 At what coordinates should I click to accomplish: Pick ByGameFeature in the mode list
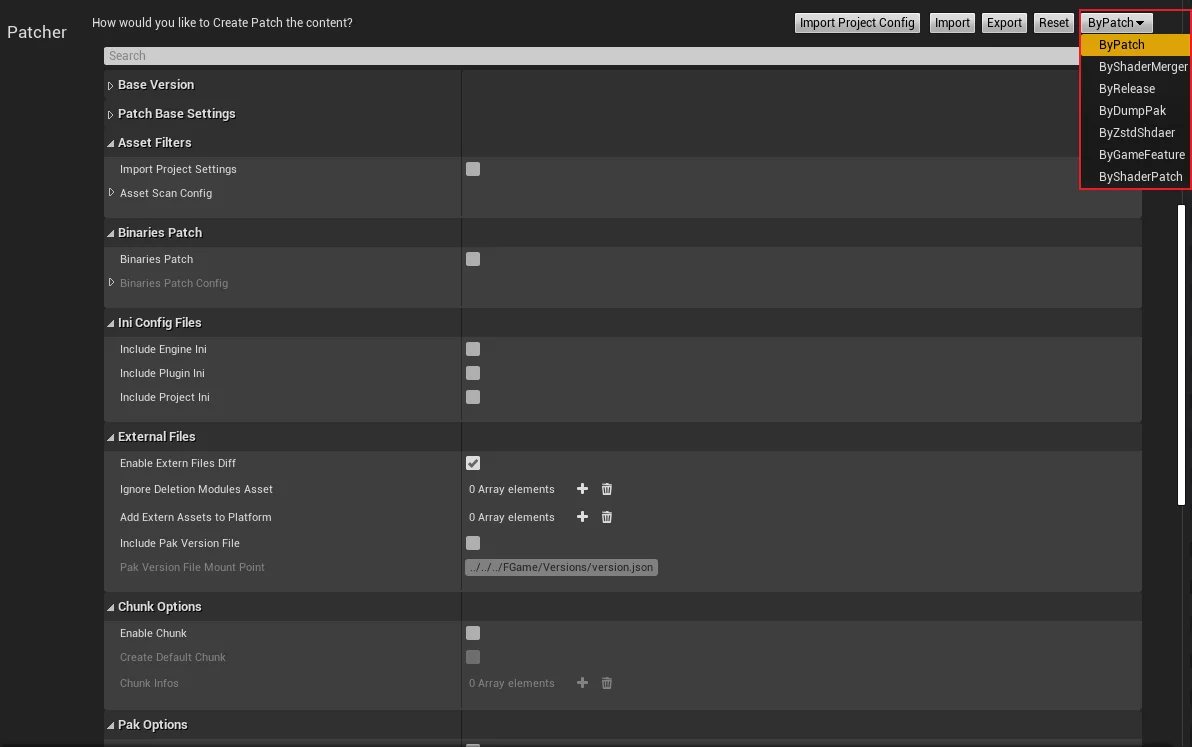[1141, 155]
